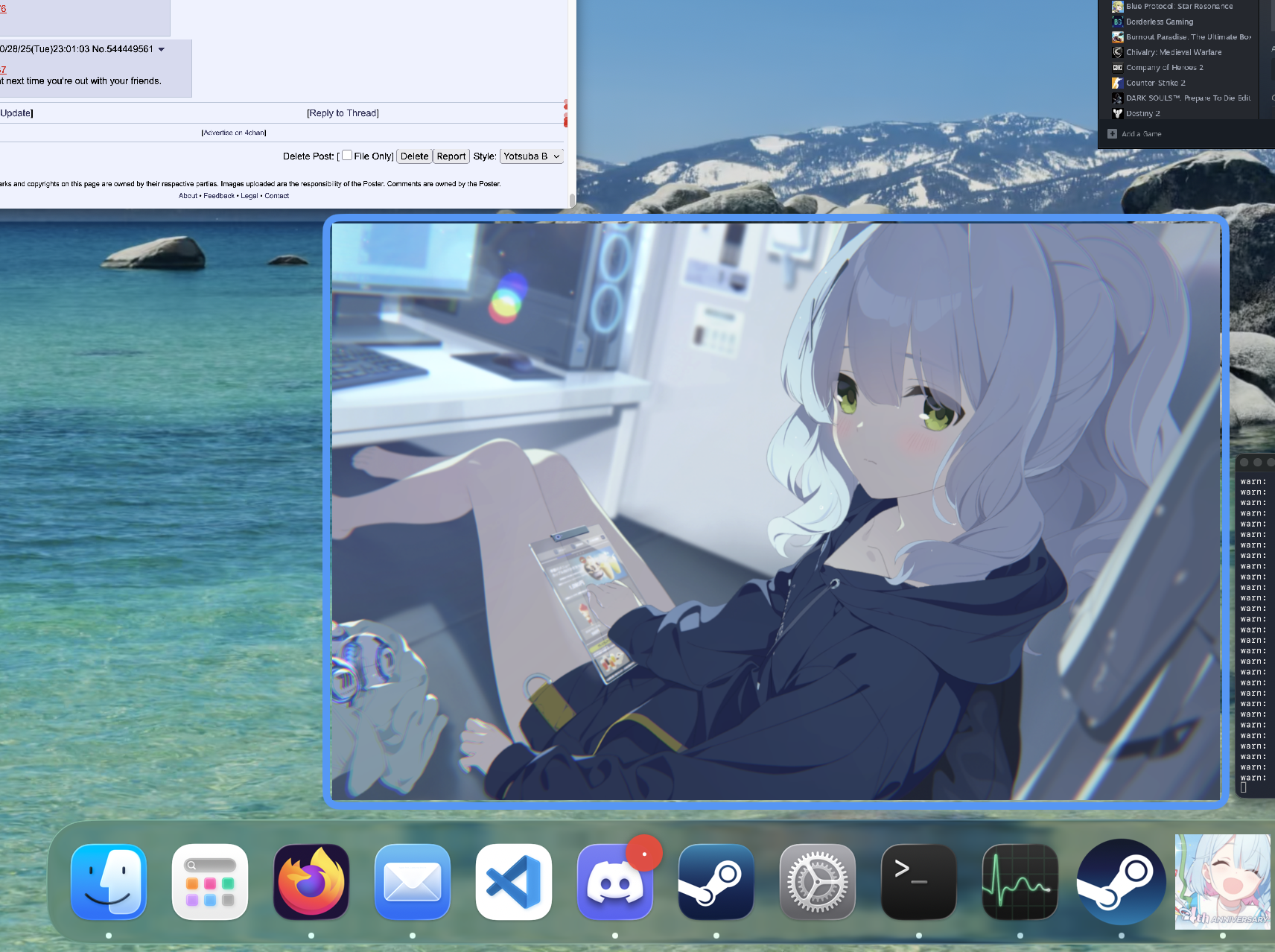This screenshot has height=952, width=1275.
Task: Click the rounded-square Steam dock icon
Action: coord(716,882)
